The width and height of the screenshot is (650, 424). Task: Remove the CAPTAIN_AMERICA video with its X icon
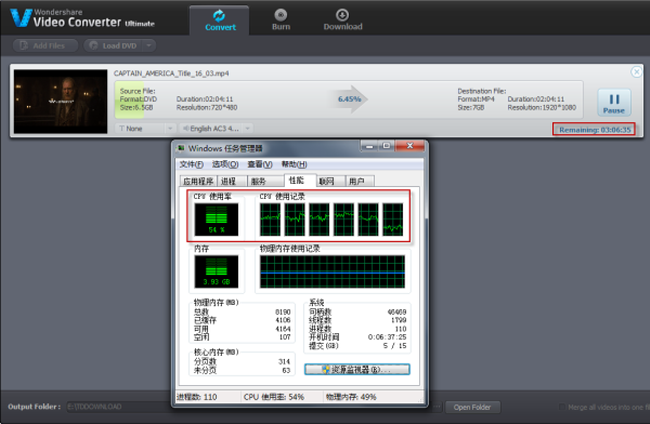pyautogui.click(x=636, y=72)
